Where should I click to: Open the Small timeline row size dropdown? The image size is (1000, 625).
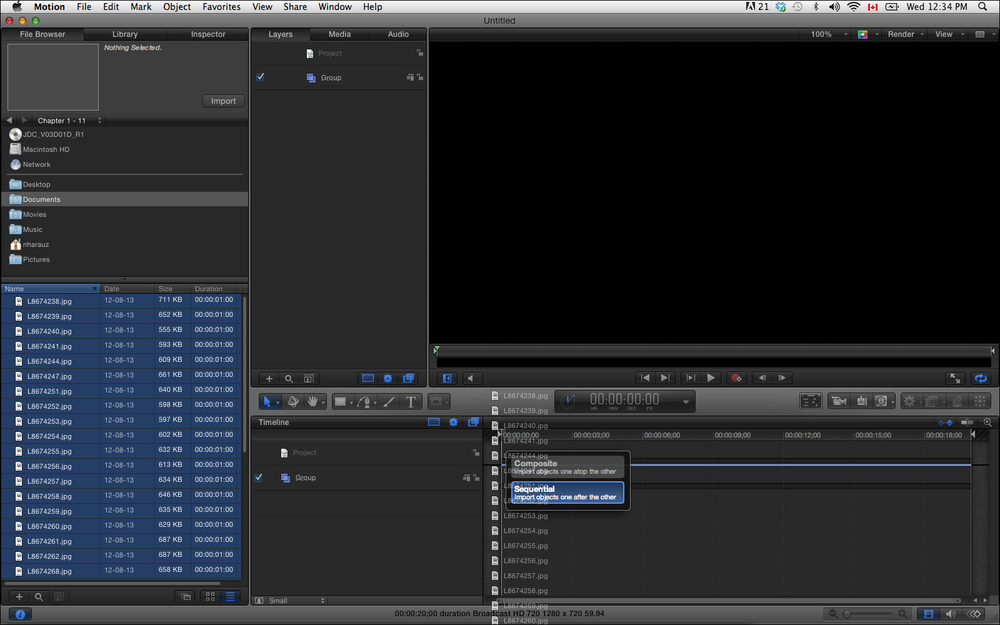pyautogui.click(x=290, y=601)
